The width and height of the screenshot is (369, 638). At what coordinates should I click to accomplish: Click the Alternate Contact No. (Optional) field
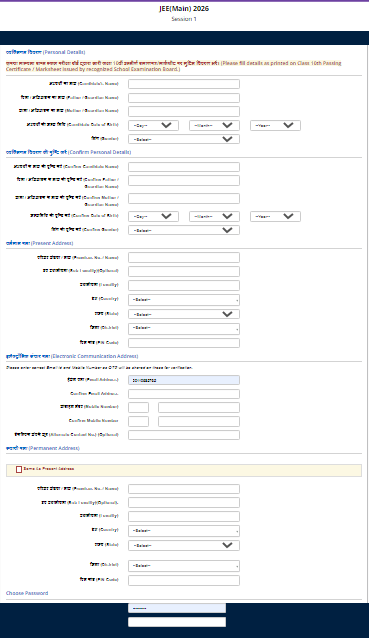click(x=184, y=435)
